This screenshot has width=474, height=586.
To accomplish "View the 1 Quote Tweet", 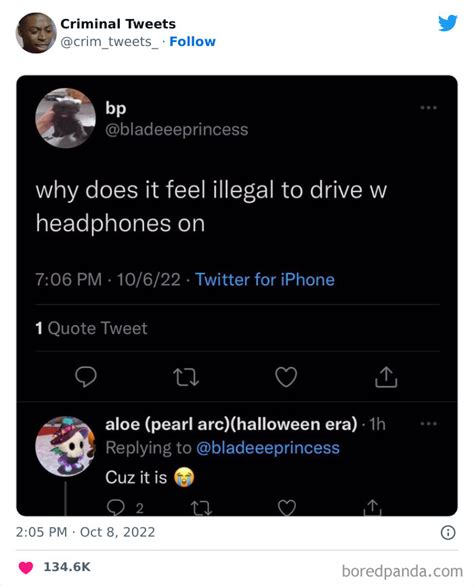I will click(91, 328).
